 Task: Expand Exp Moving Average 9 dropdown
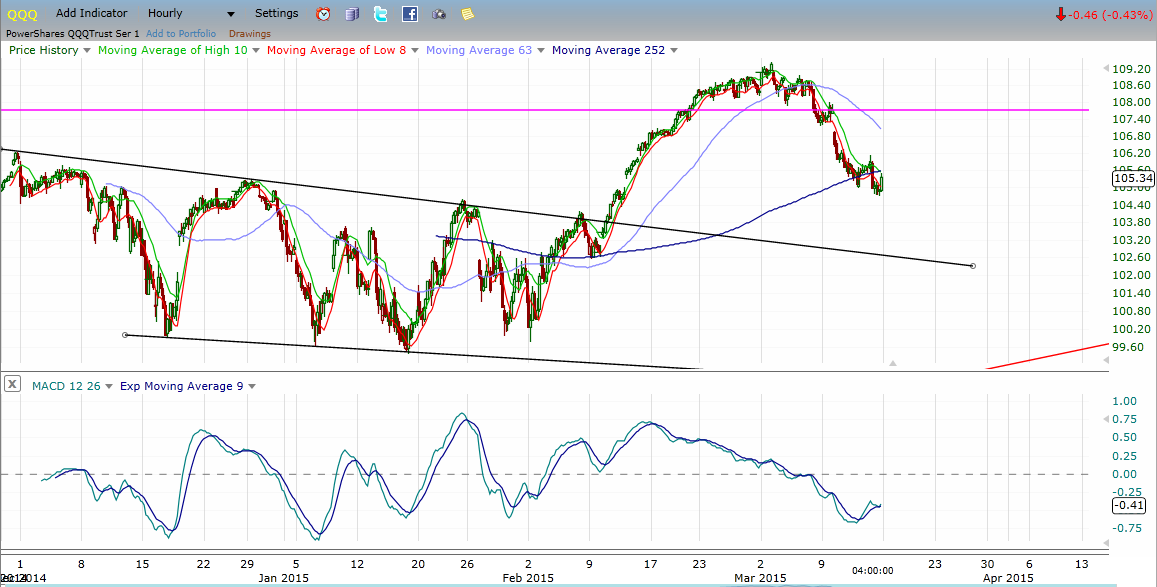[x=252, y=386]
